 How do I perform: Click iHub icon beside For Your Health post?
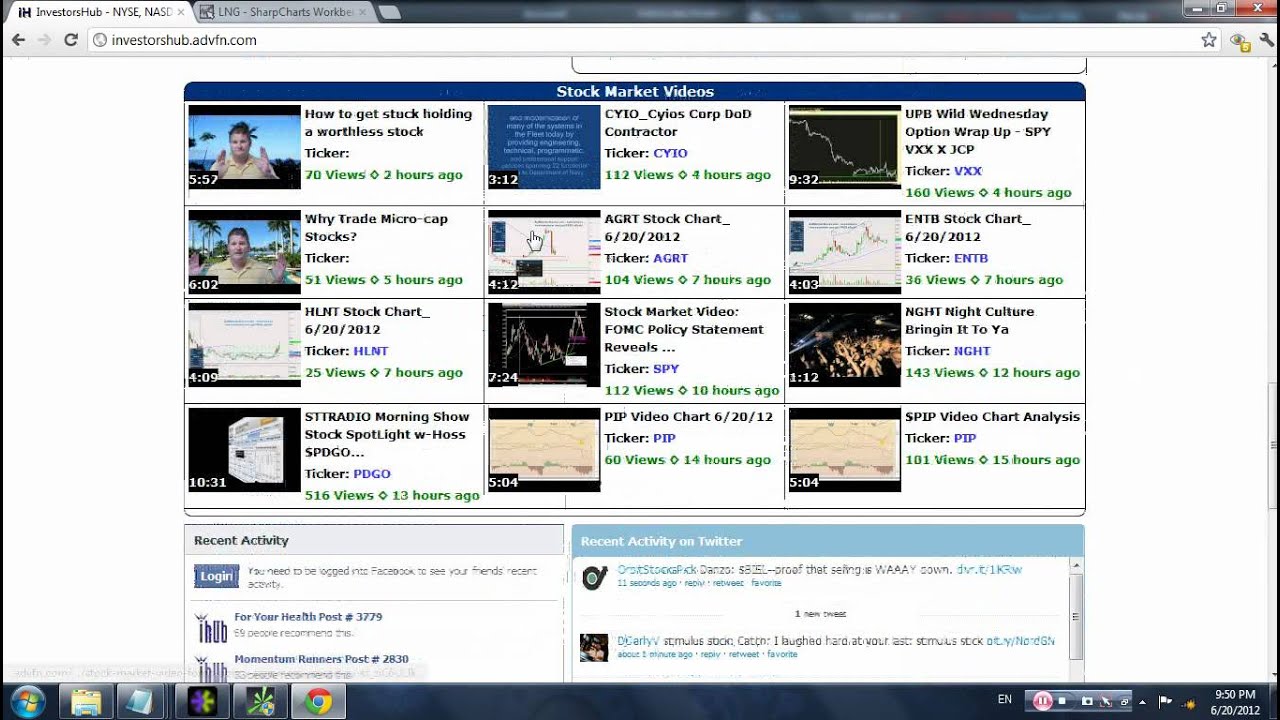pyautogui.click(x=211, y=627)
